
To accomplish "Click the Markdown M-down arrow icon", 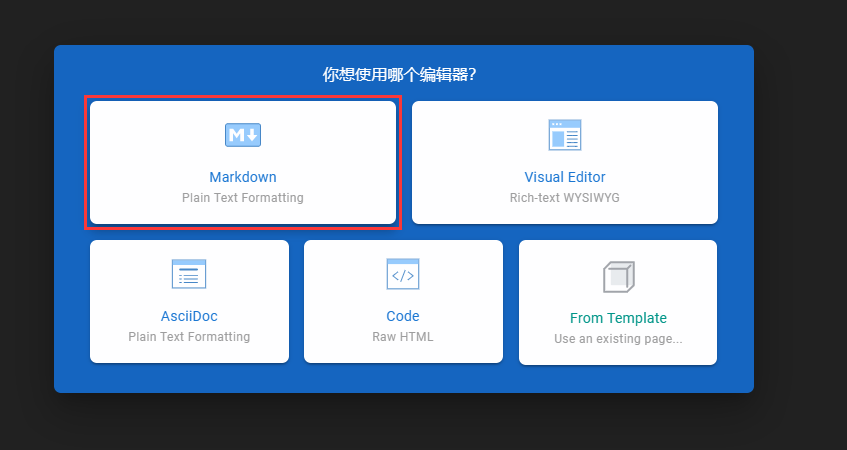I will (243, 135).
